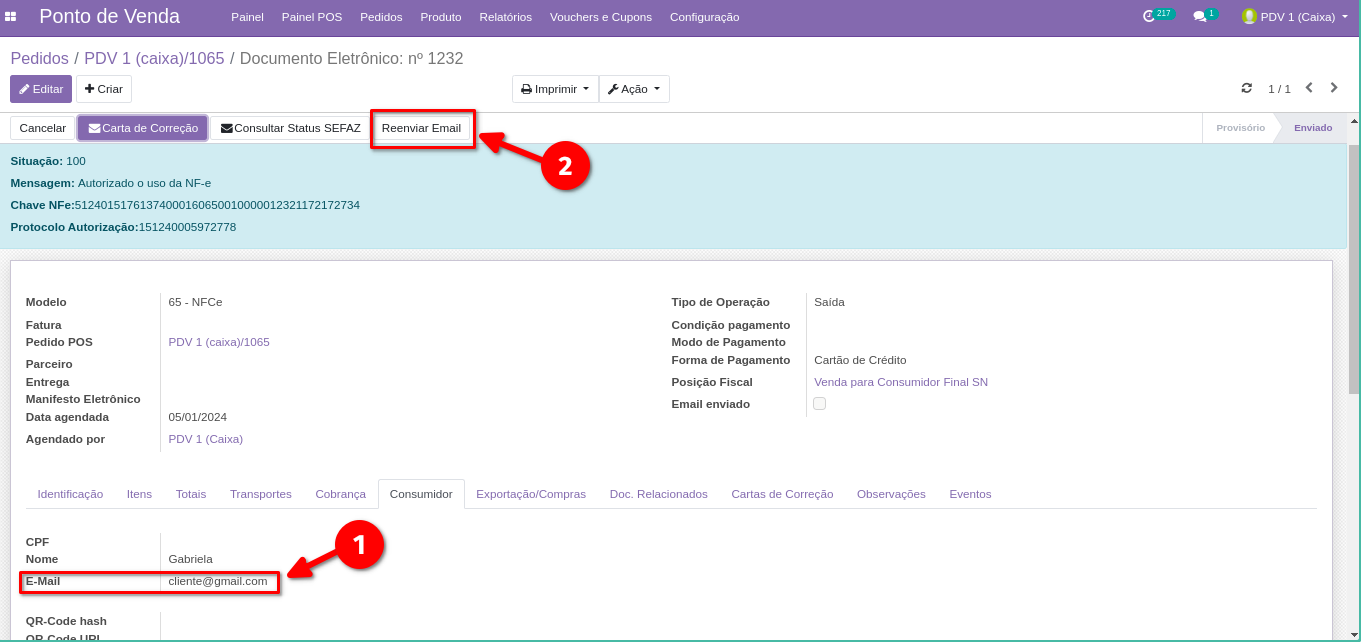This screenshot has width=1361, height=642.
Task: Click the refresh icon beside the pager
Action: [1247, 88]
